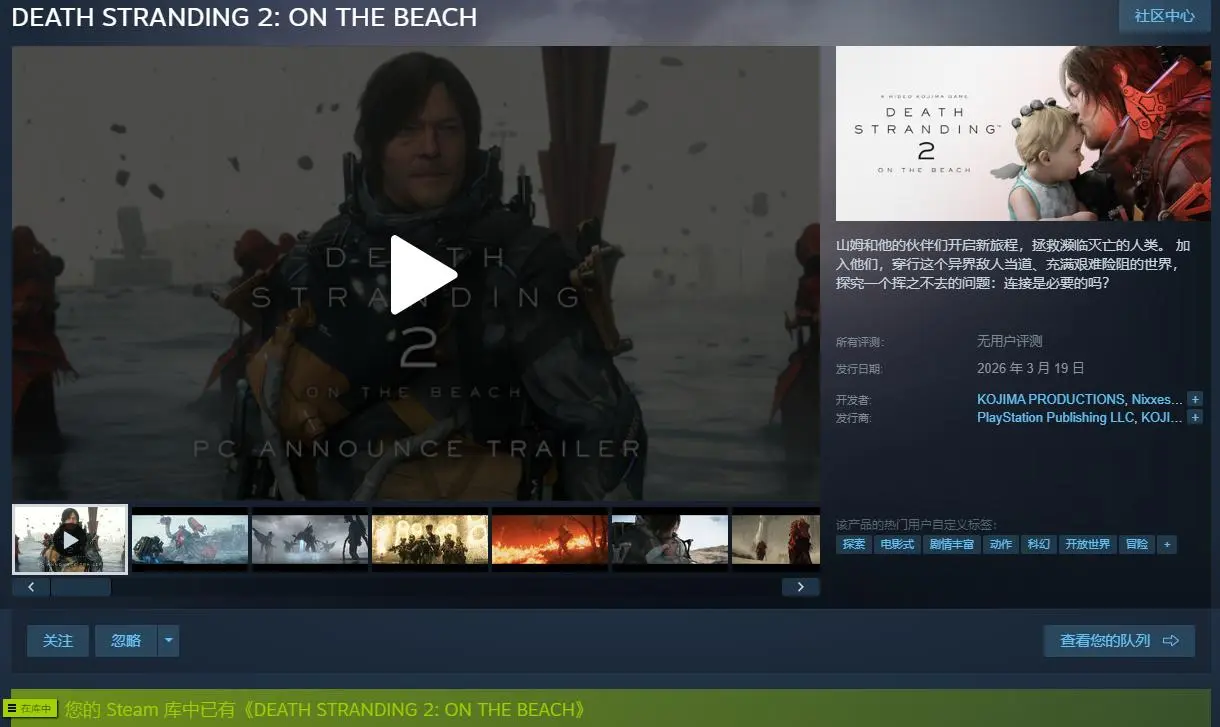The image size is (1220, 727).
Task: Play the PC announce trailer video
Action: coord(422,275)
